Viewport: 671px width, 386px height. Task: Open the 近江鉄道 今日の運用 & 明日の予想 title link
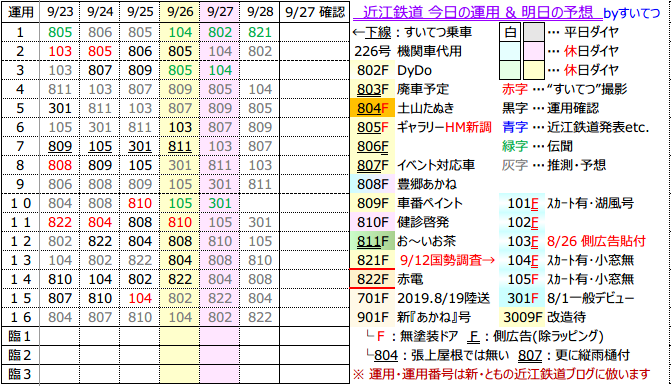tap(478, 13)
